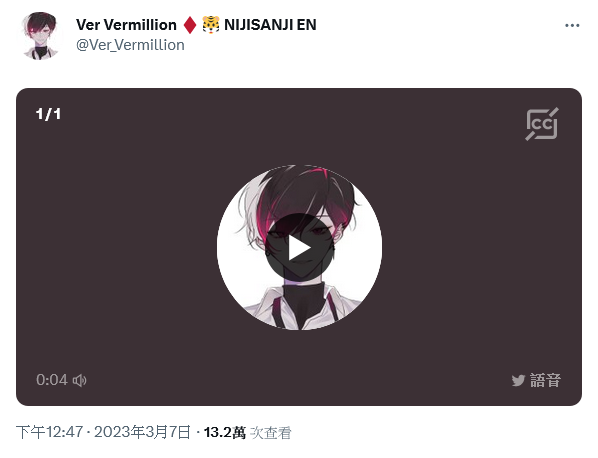The width and height of the screenshot is (598, 458).
Task: Click the 語音 voice label
Action: (545, 380)
